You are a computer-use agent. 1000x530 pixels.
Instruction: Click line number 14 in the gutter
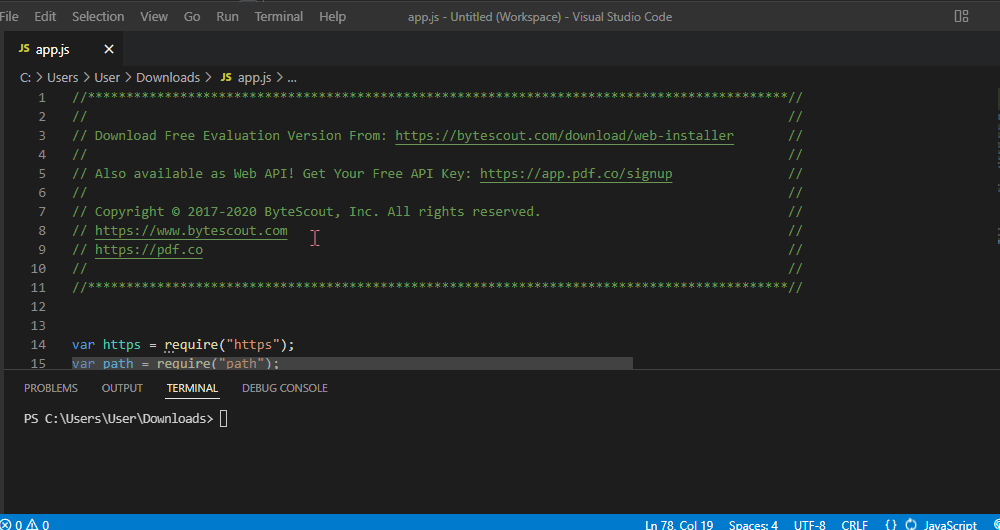tap(38, 345)
